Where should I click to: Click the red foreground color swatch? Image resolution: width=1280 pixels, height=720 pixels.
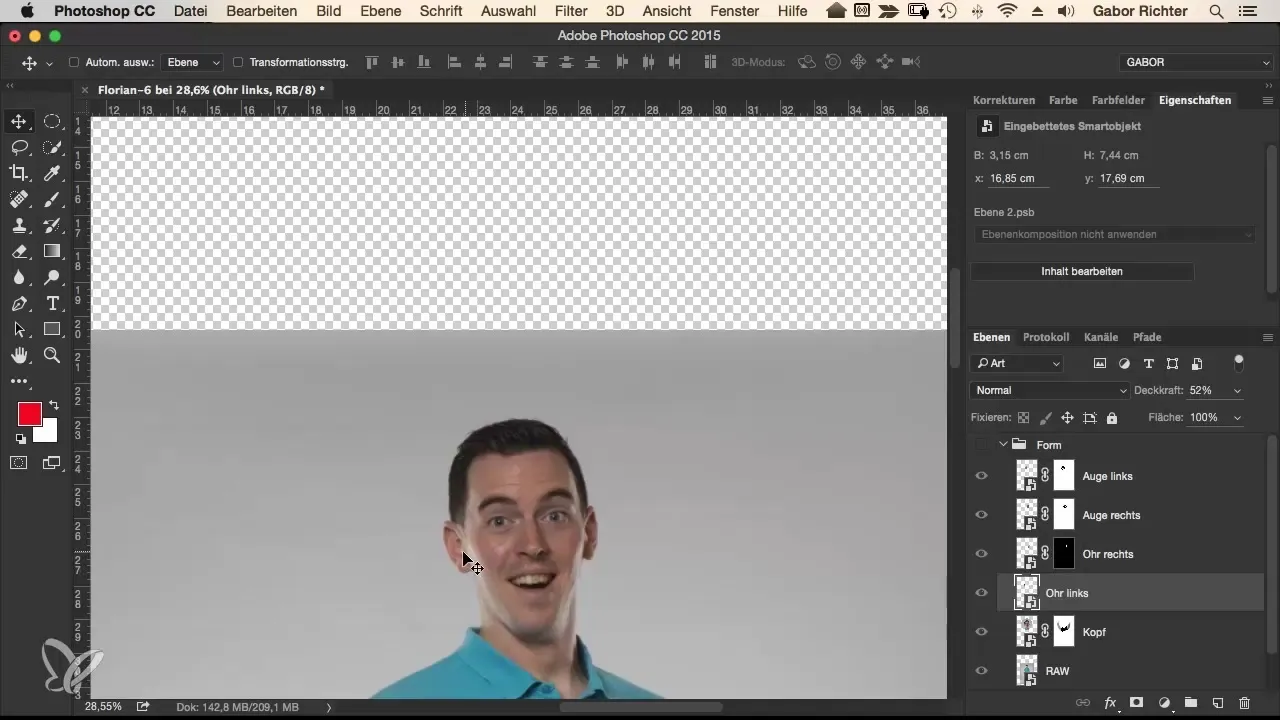pyautogui.click(x=28, y=412)
